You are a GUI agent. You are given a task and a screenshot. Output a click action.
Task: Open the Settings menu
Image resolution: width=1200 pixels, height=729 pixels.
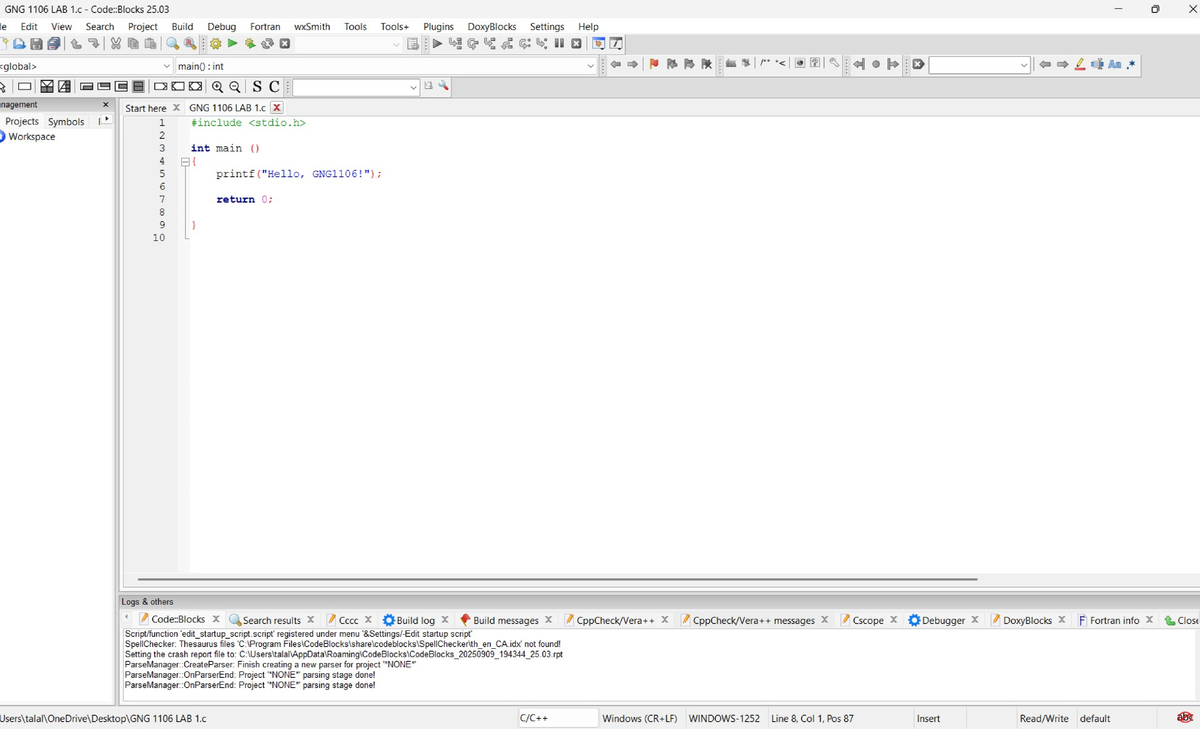(547, 26)
